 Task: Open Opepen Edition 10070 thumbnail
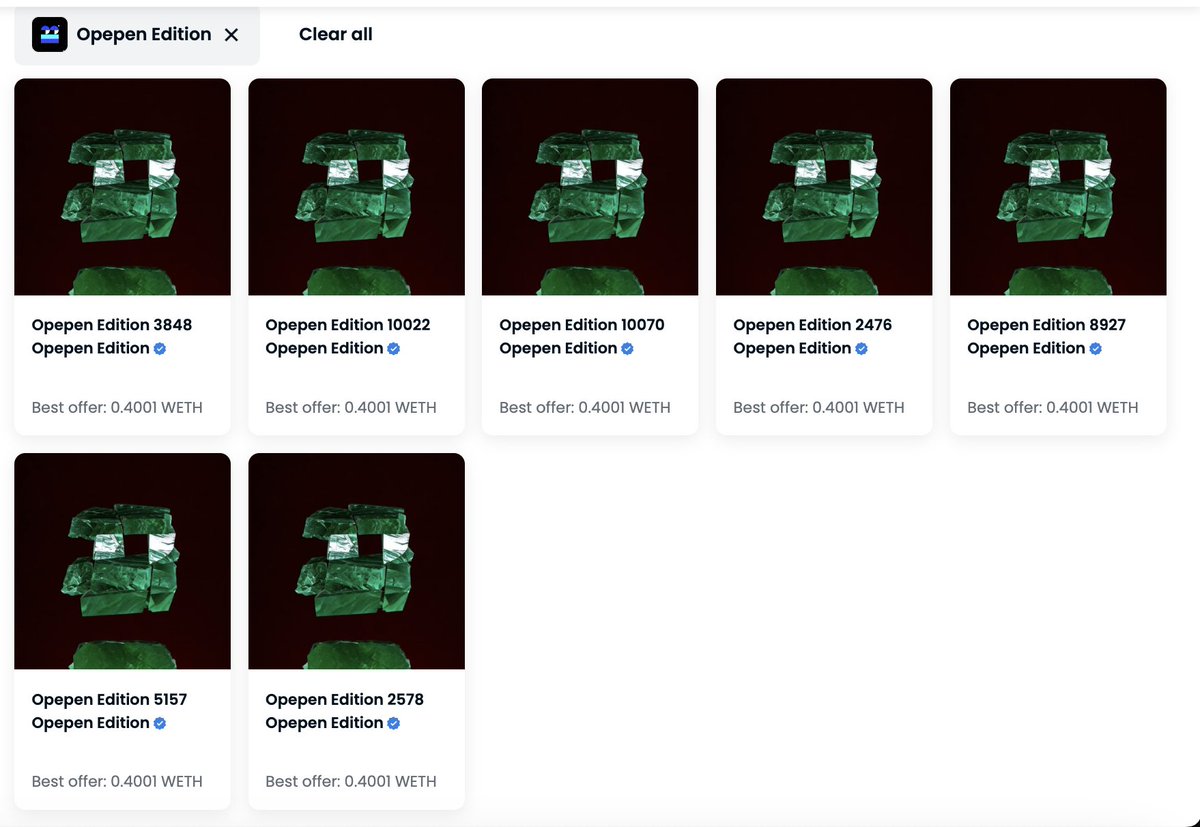click(590, 187)
